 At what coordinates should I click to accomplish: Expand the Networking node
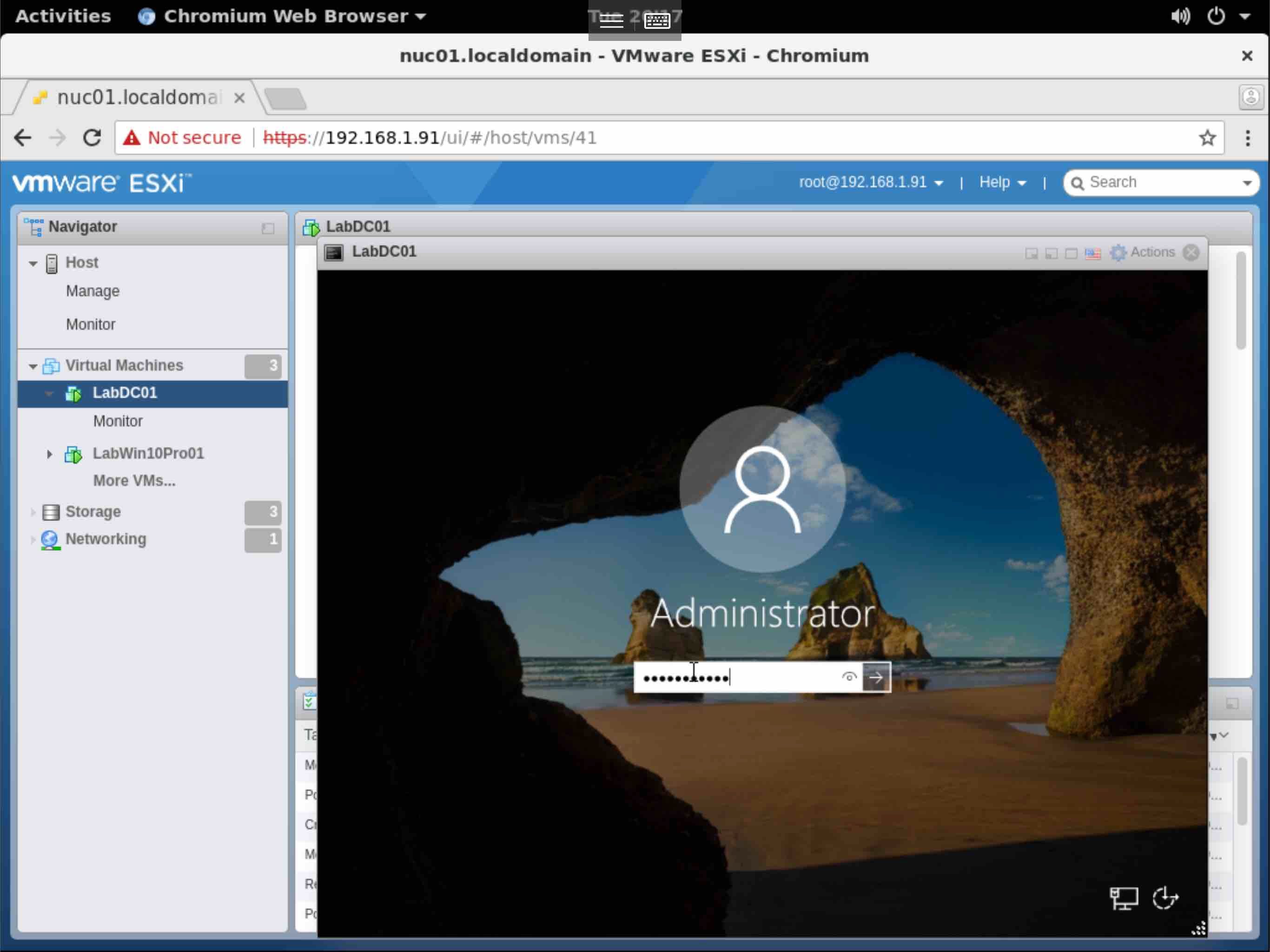pyautogui.click(x=33, y=539)
